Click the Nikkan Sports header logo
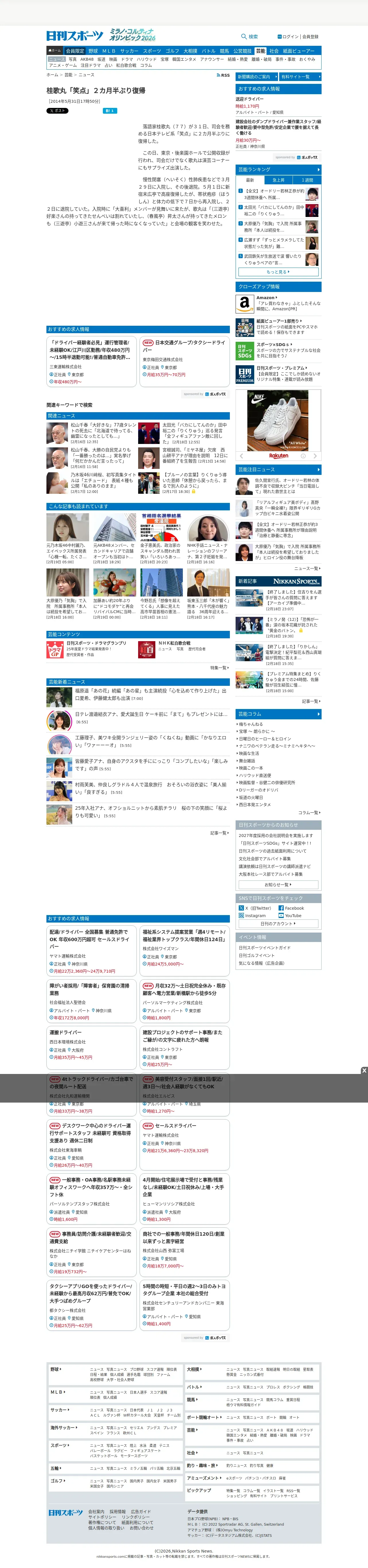 [75, 36]
